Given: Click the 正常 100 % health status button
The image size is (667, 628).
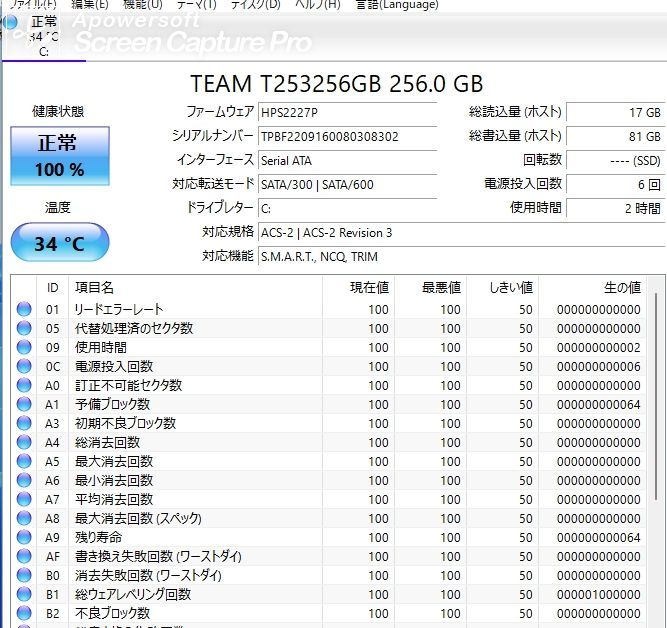Looking at the screenshot, I should [59, 155].
